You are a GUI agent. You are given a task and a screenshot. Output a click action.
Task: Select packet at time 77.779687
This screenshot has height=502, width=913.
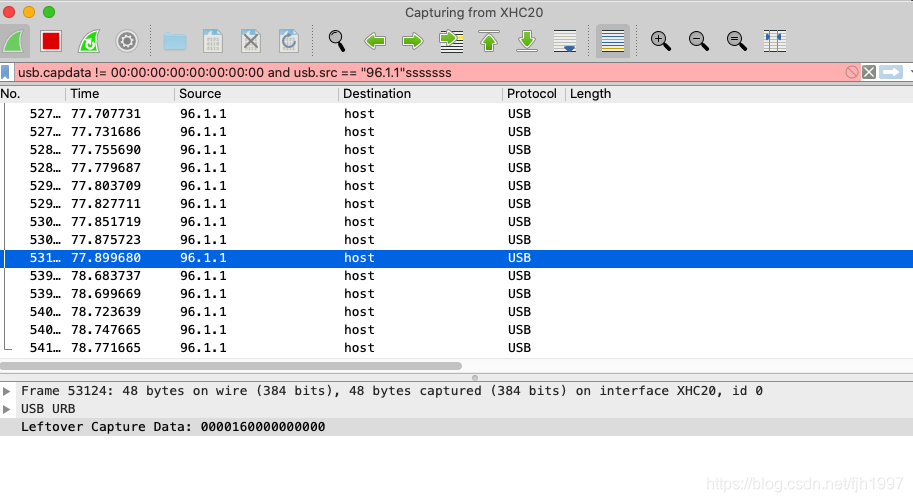tap(456, 168)
